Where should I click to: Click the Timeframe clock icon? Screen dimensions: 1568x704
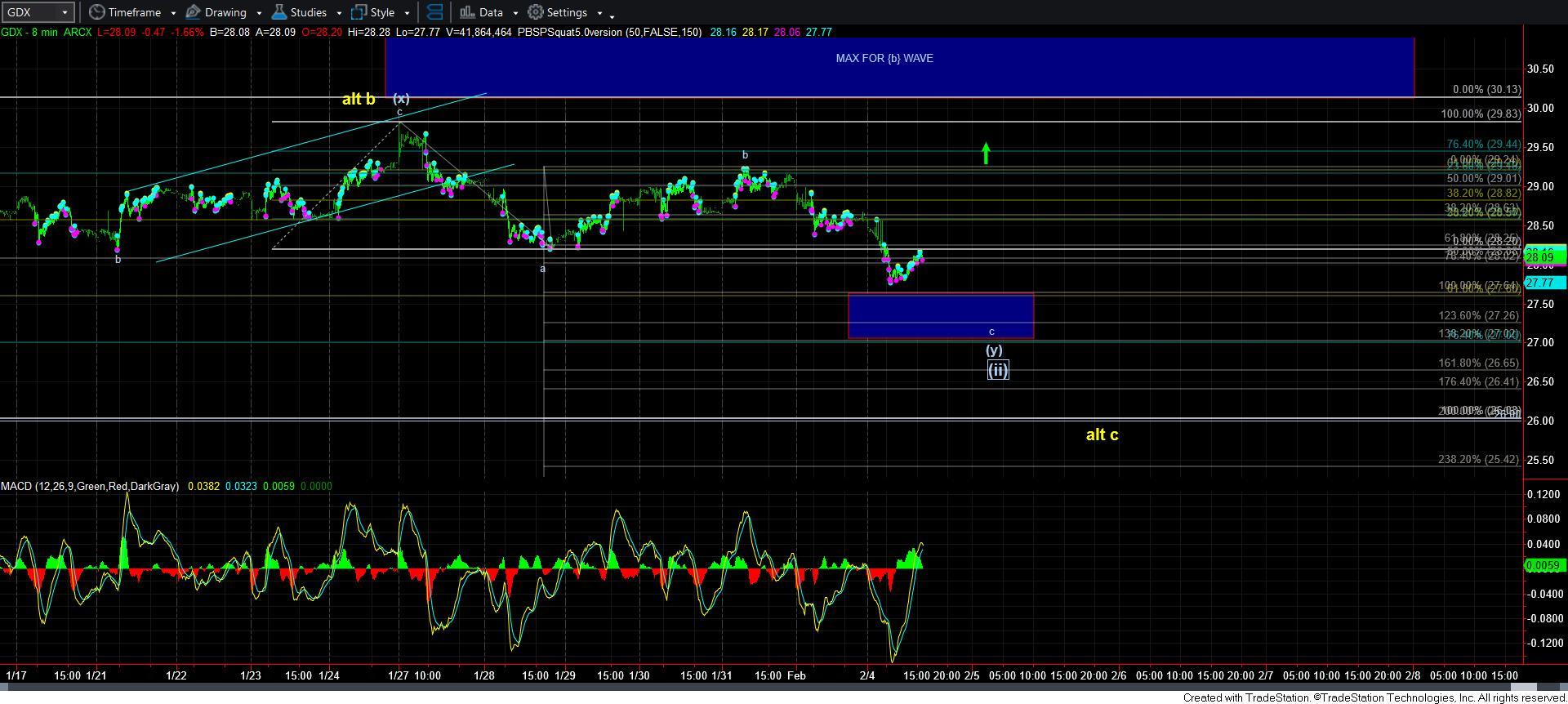pos(97,12)
